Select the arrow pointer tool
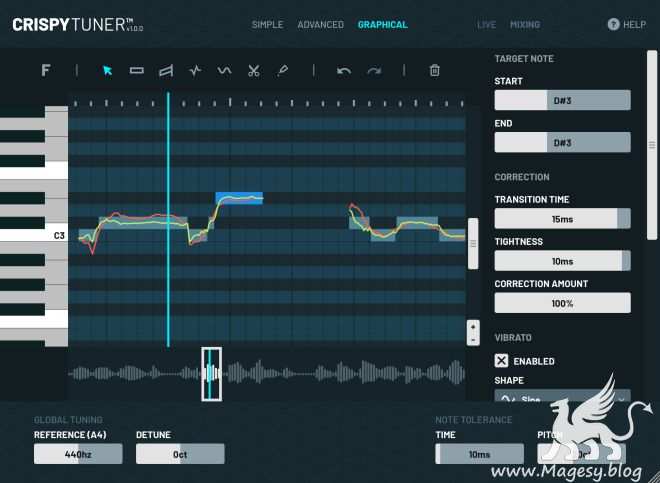 pos(107,70)
